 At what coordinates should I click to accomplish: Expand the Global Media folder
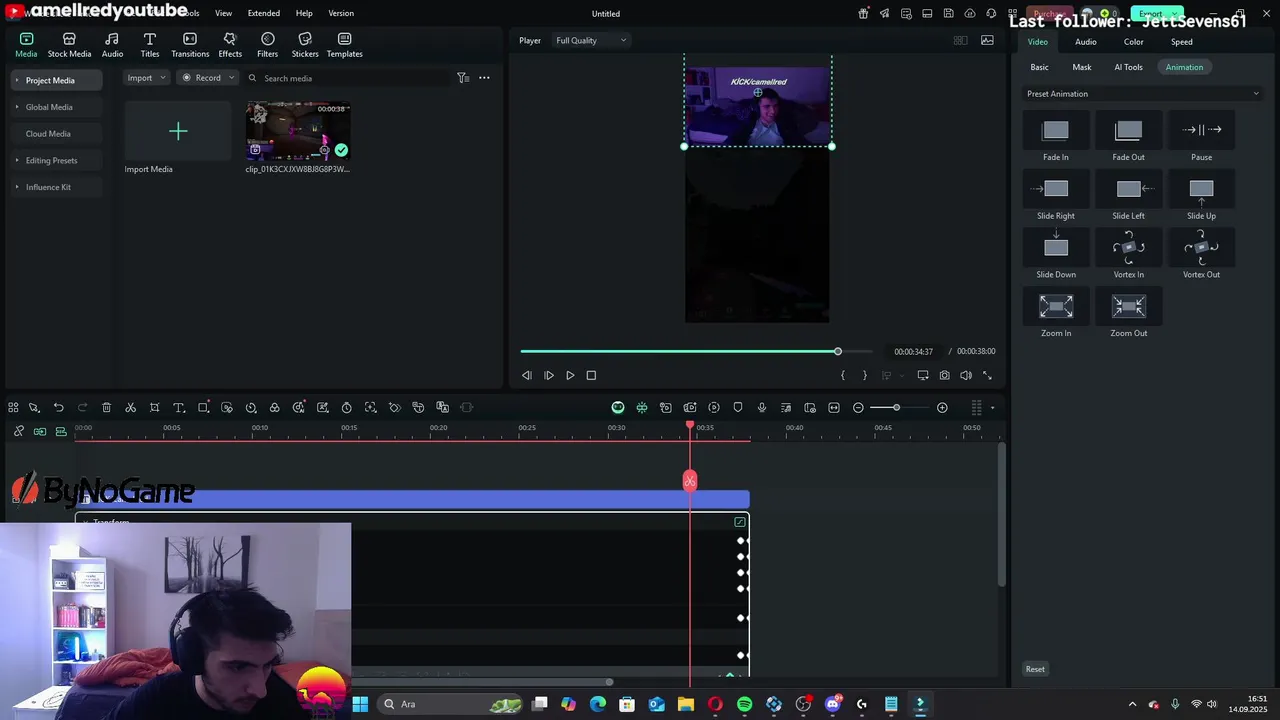pyautogui.click(x=49, y=107)
